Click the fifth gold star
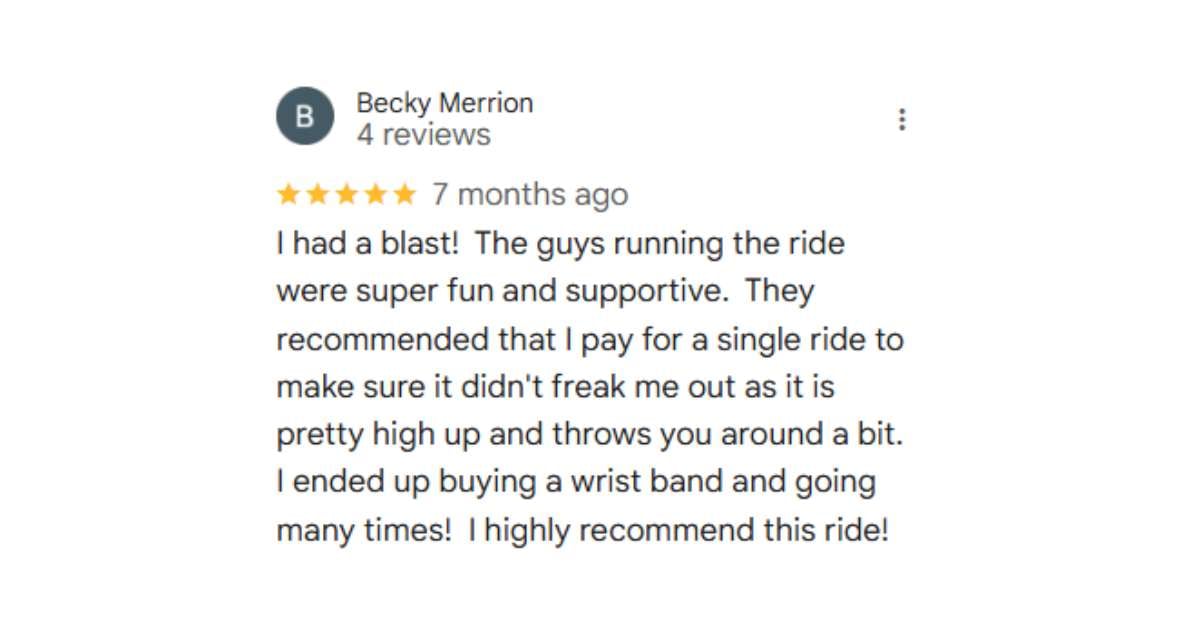This screenshot has height=630, width=1200. [x=404, y=194]
